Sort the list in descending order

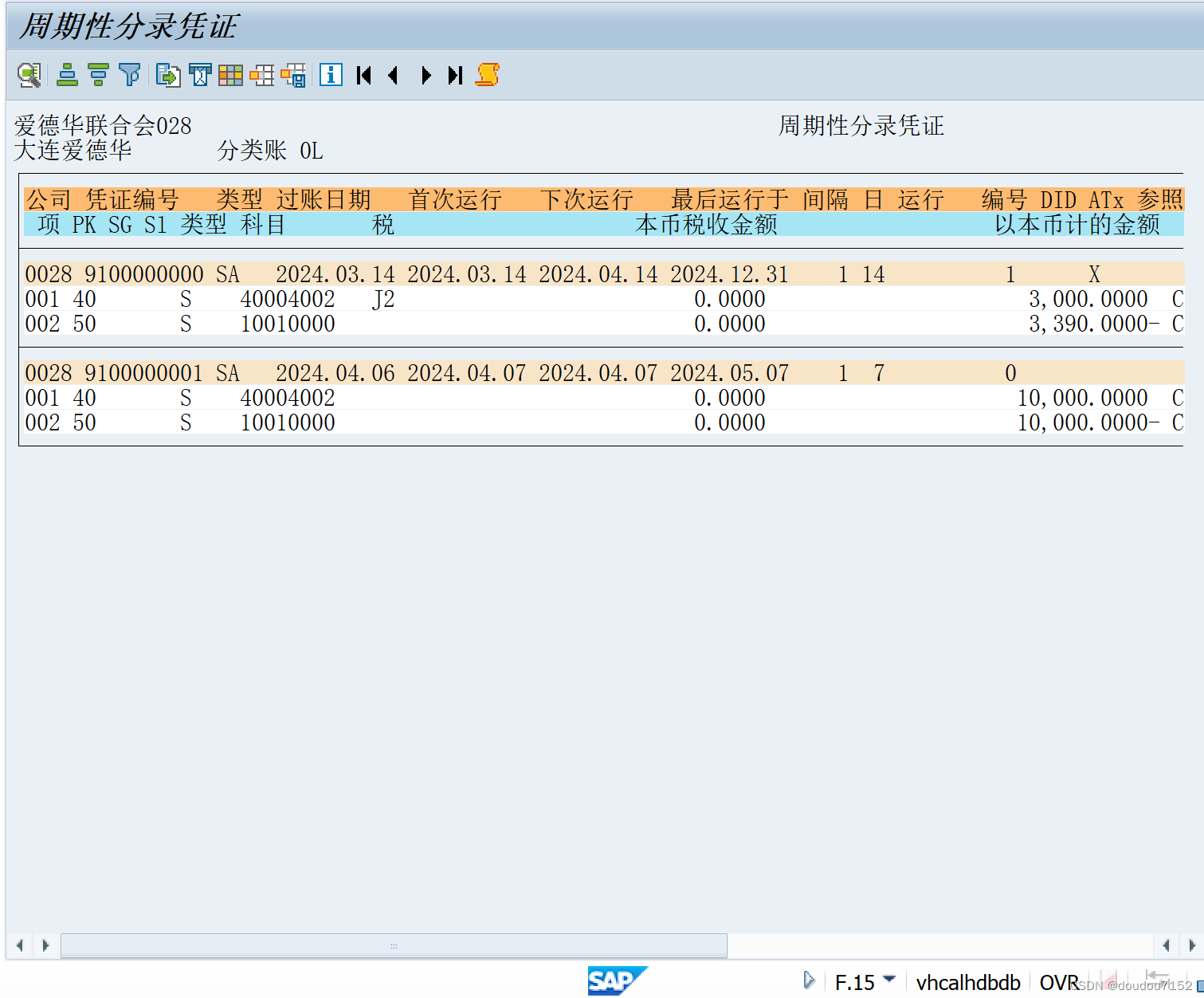click(97, 75)
